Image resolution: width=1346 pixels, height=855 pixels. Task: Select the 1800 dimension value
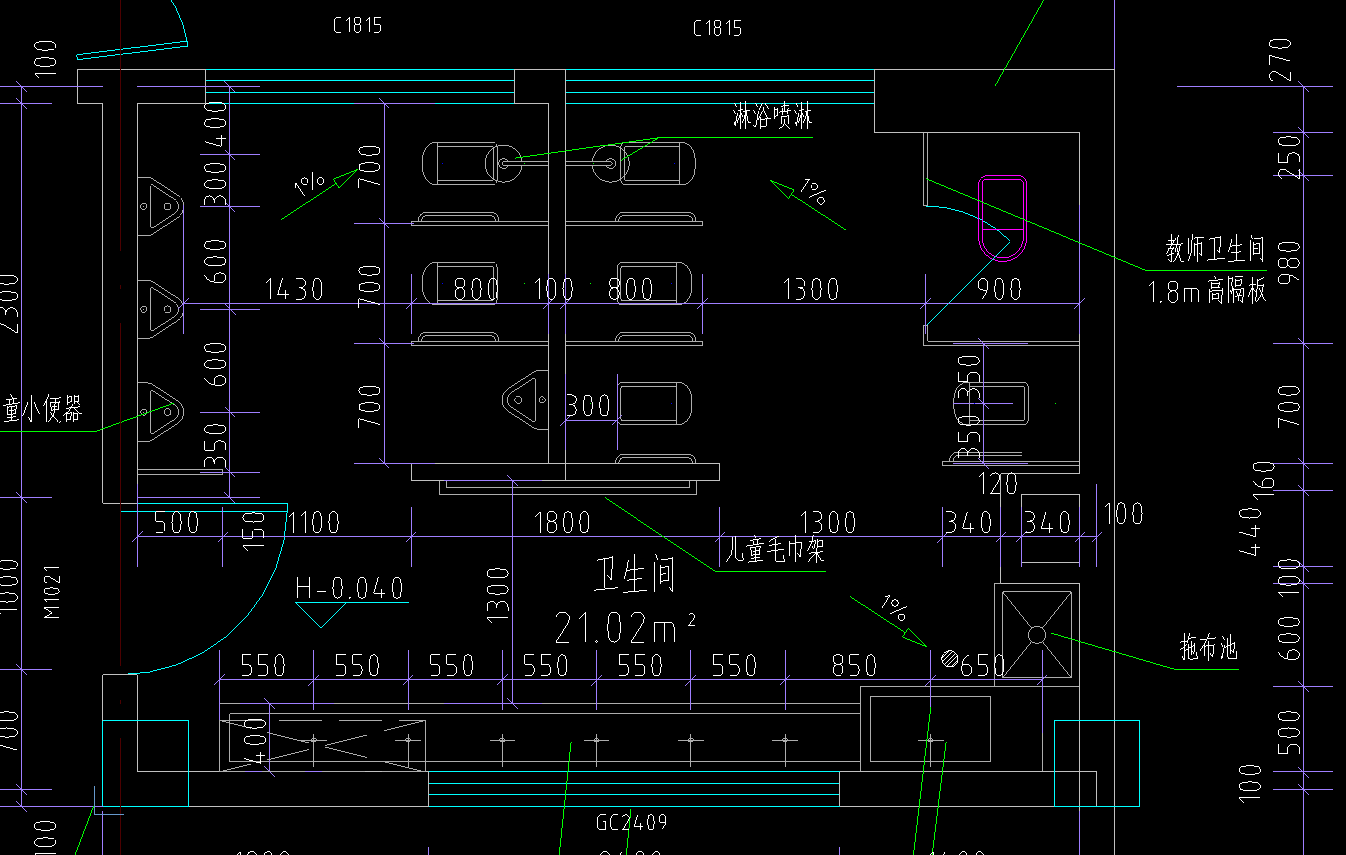tap(563, 522)
